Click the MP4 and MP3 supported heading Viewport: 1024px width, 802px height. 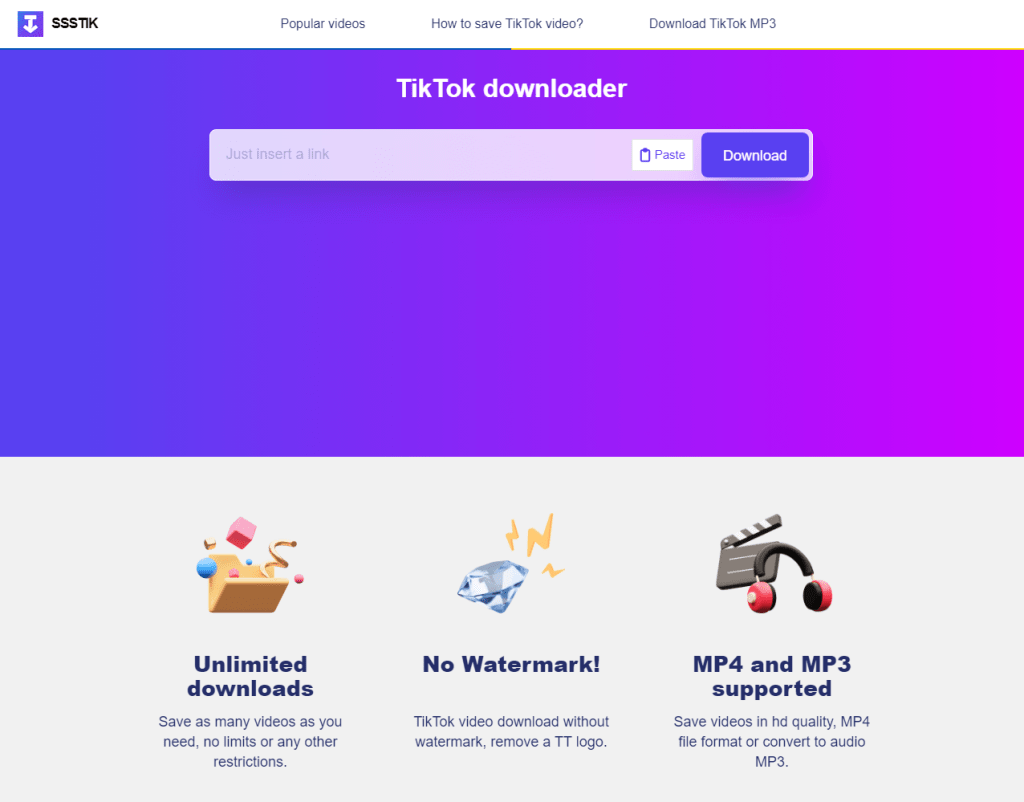(x=772, y=676)
